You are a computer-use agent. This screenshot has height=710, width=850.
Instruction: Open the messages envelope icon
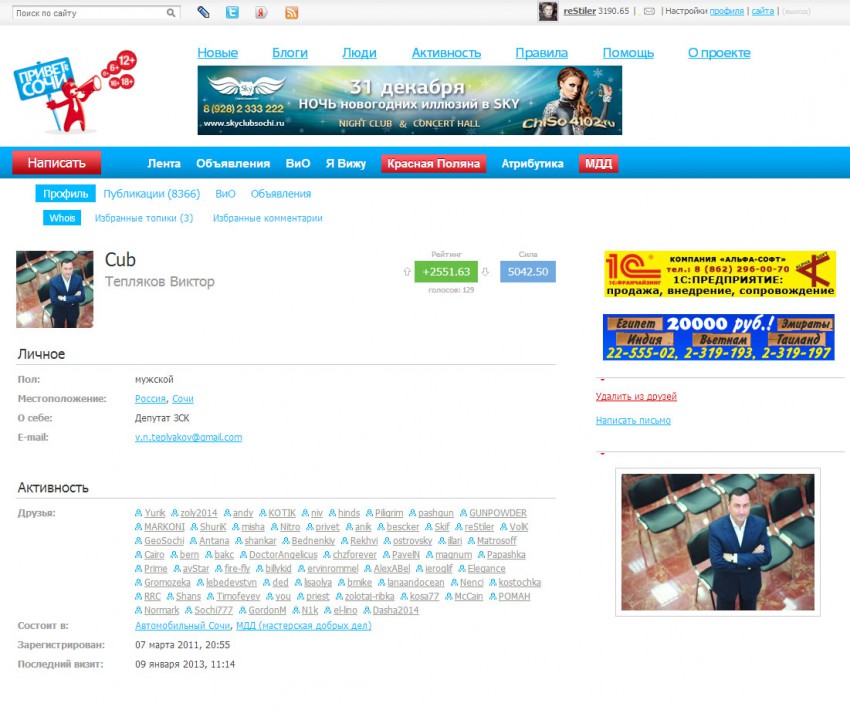(649, 12)
